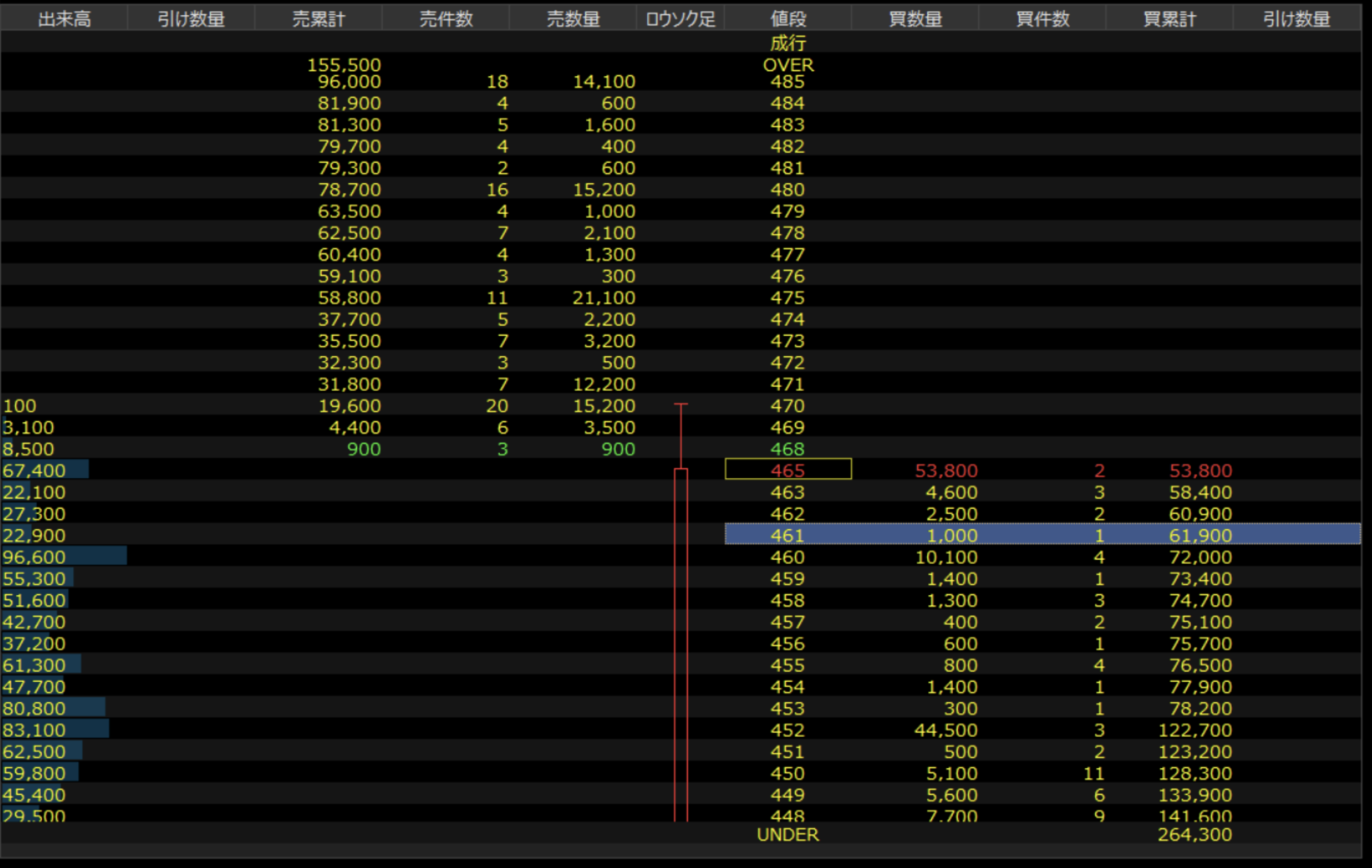Image resolution: width=1372 pixels, height=868 pixels.
Task: Click the 売累計 column header
Action: coord(318,19)
